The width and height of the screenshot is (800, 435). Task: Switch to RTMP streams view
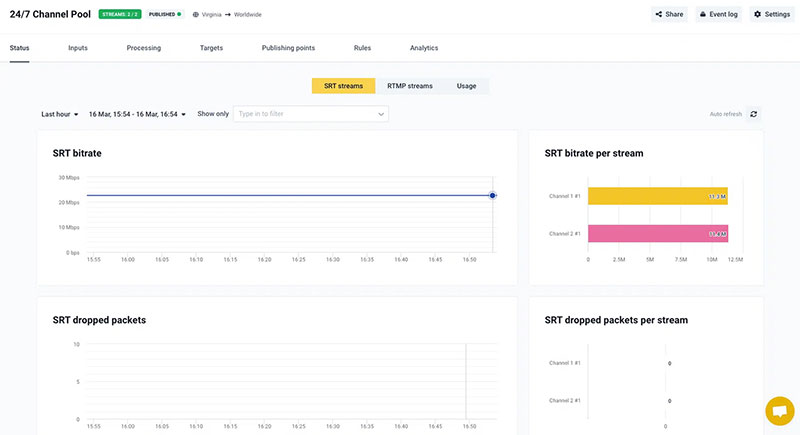pos(410,86)
